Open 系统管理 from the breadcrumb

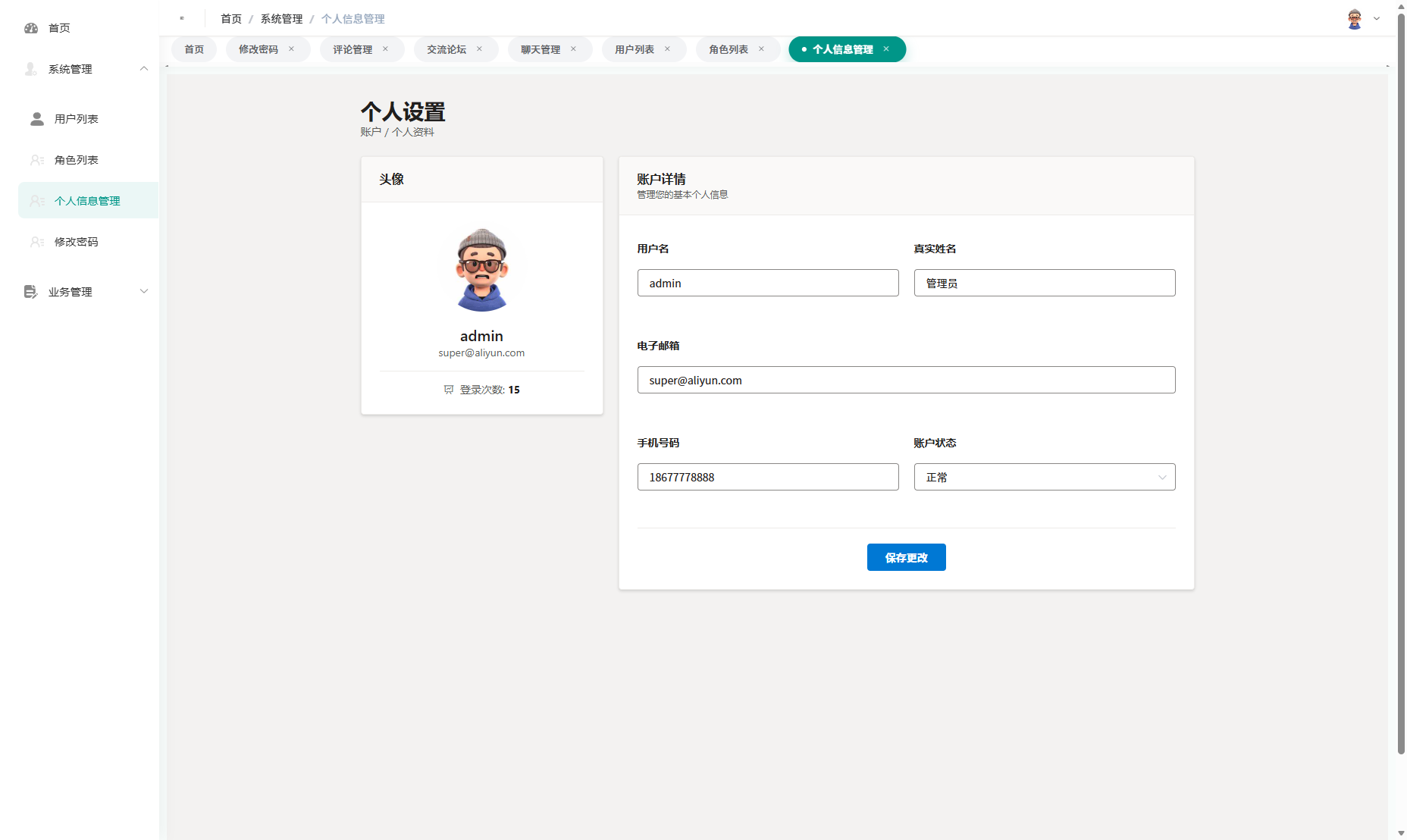pyautogui.click(x=280, y=18)
